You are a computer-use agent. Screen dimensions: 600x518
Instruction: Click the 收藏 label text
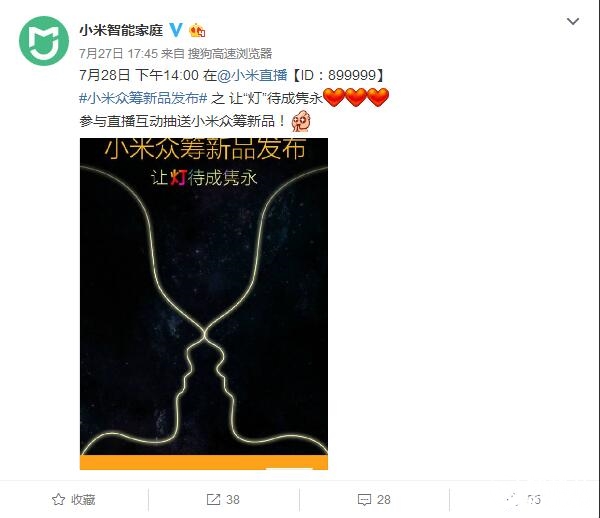[83, 500]
